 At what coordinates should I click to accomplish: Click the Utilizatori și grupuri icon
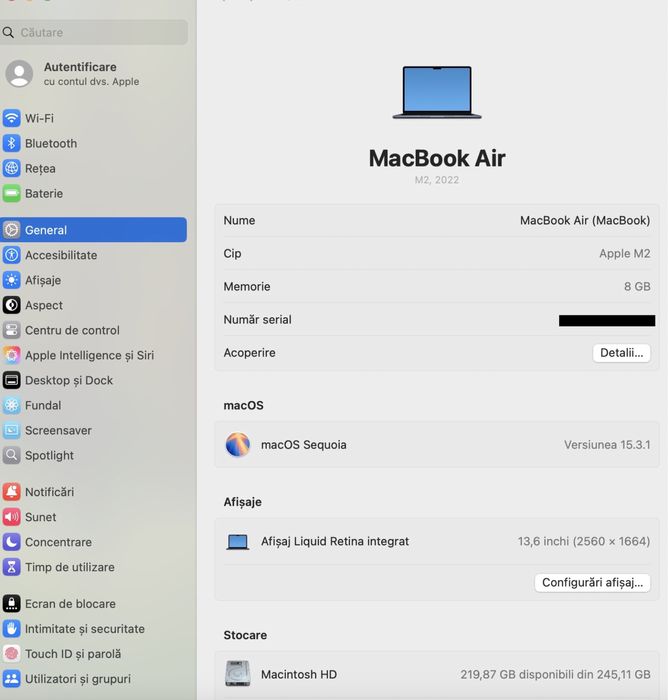click(11, 678)
